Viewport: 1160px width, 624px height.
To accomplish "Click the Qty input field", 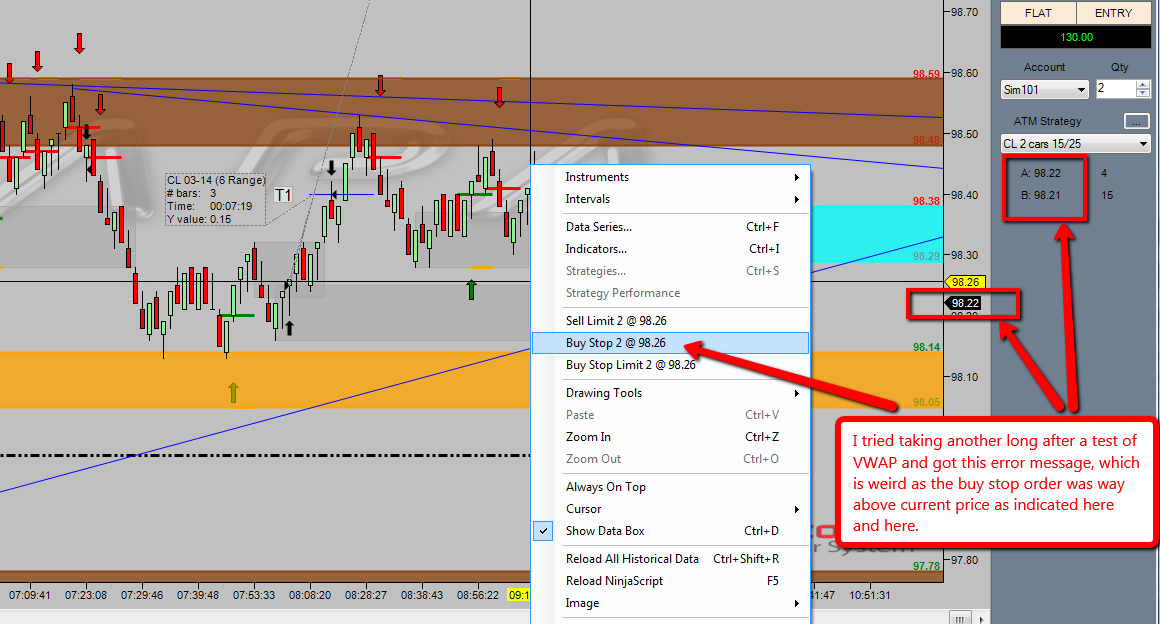I will (1116, 89).
